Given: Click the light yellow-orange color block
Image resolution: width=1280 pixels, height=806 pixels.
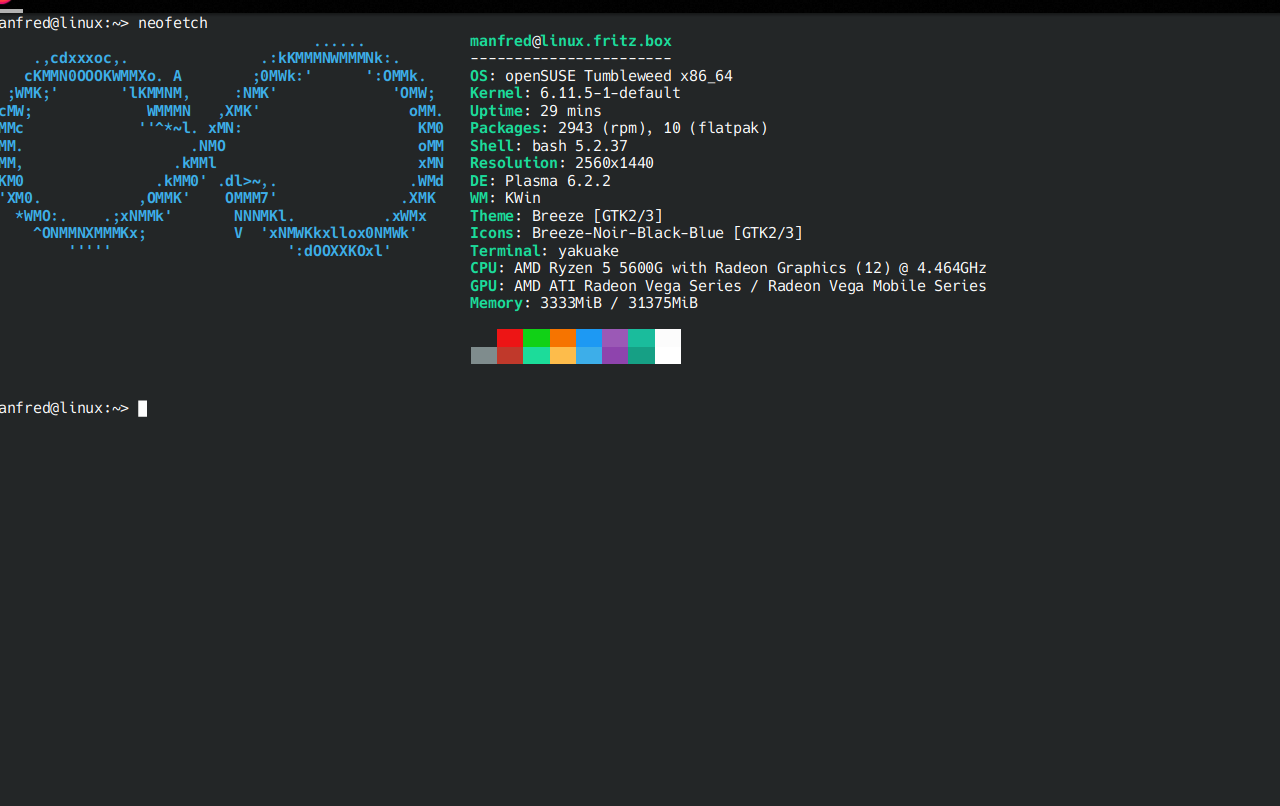Looking at the screenshot, I should [x=562, y=355].
